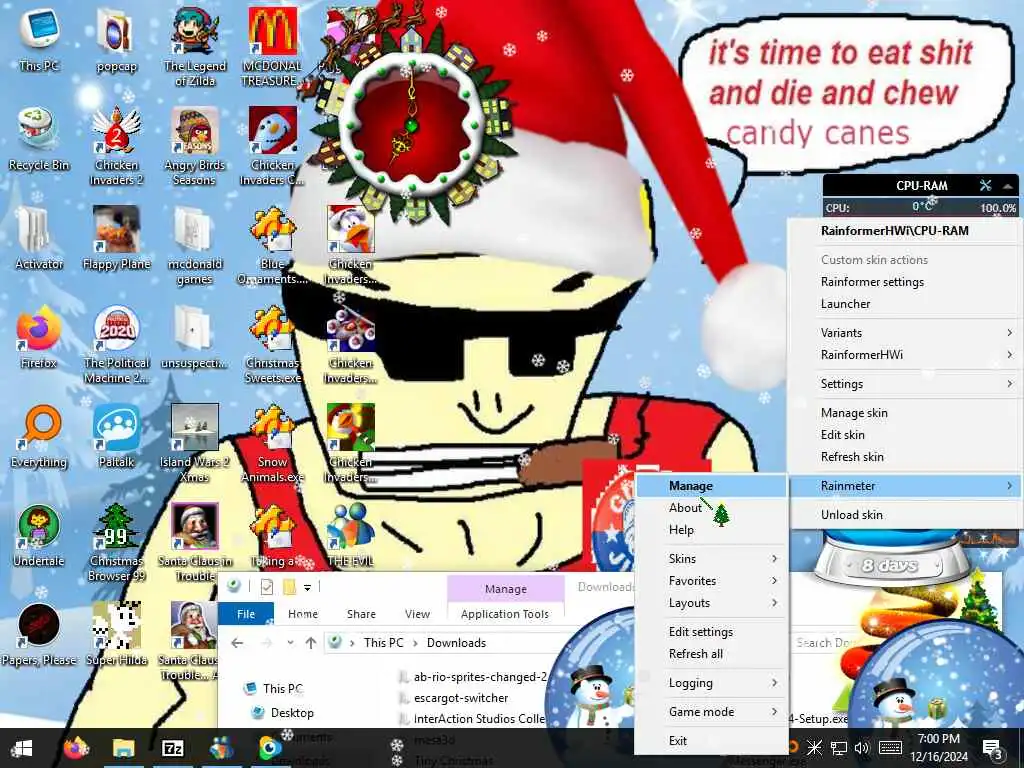Open McDonald Treasure desktop shortcut
Image resolution: width=1024 pixels, height=768 pixels.
[x=272, y=46]
